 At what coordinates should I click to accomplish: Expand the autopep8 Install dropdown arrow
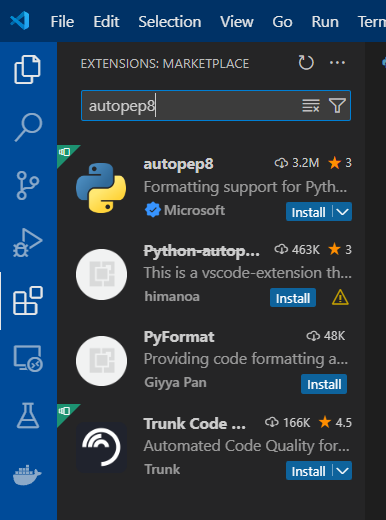pos(342,212)
